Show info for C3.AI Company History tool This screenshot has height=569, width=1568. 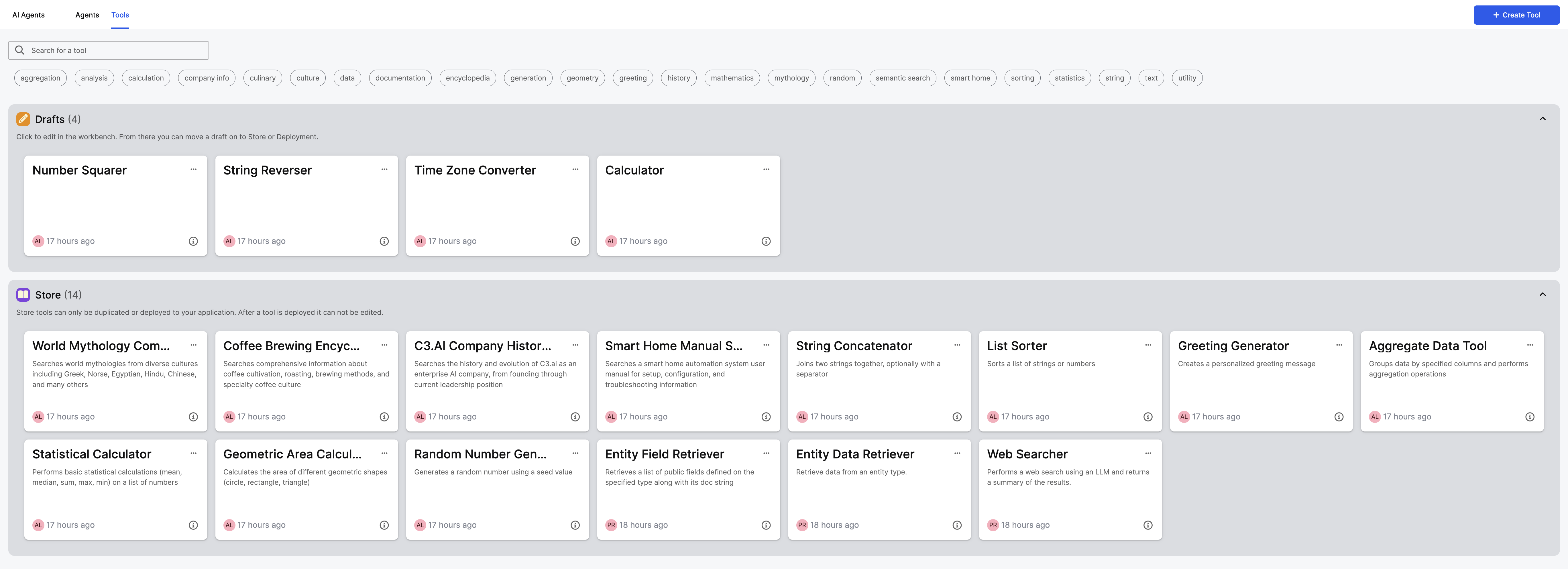click(575, 417)
